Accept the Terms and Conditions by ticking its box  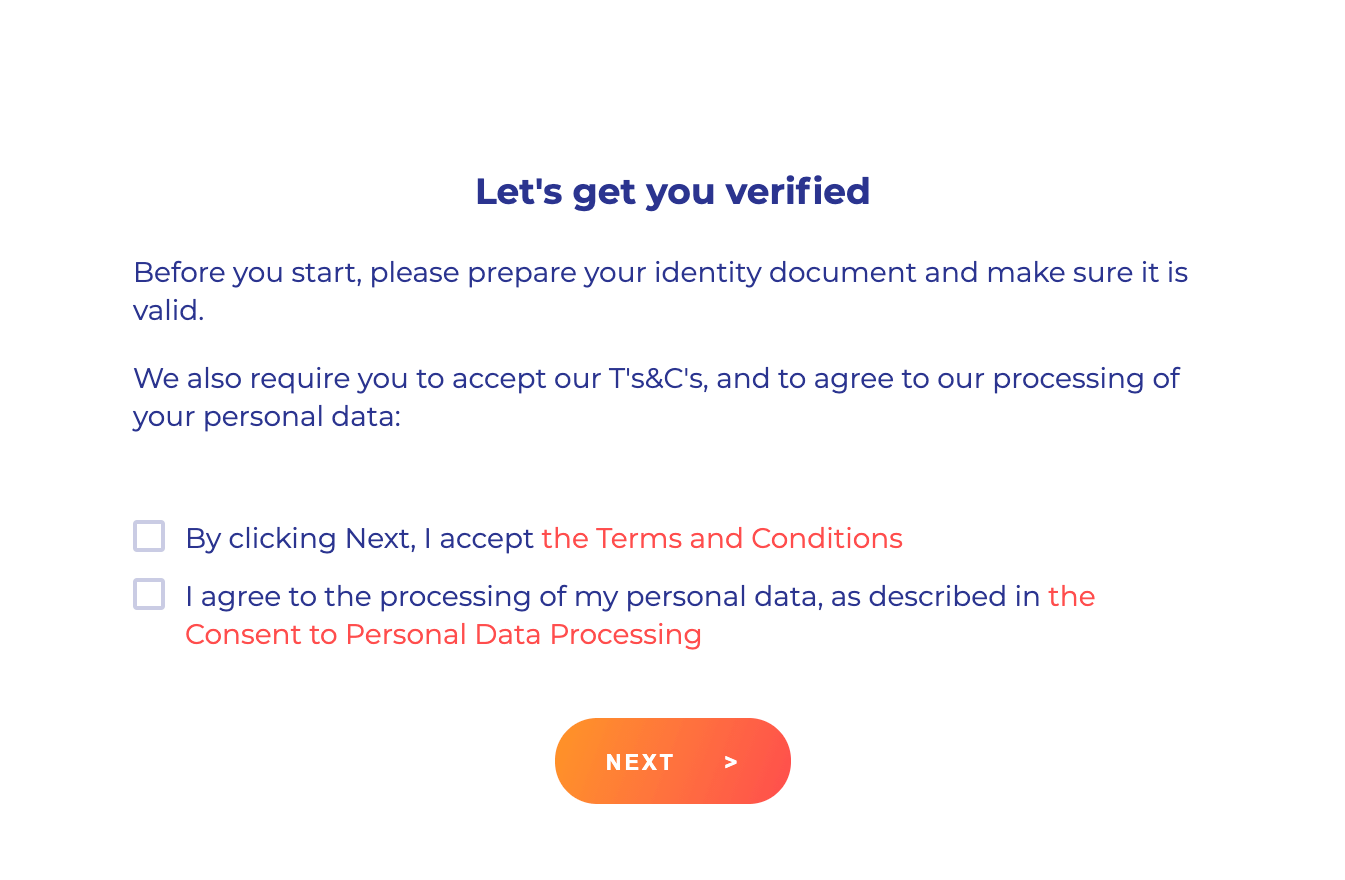point(148,536)
